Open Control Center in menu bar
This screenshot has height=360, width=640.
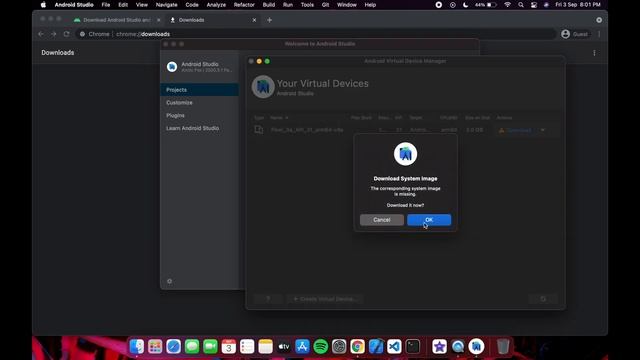[534, 5]
